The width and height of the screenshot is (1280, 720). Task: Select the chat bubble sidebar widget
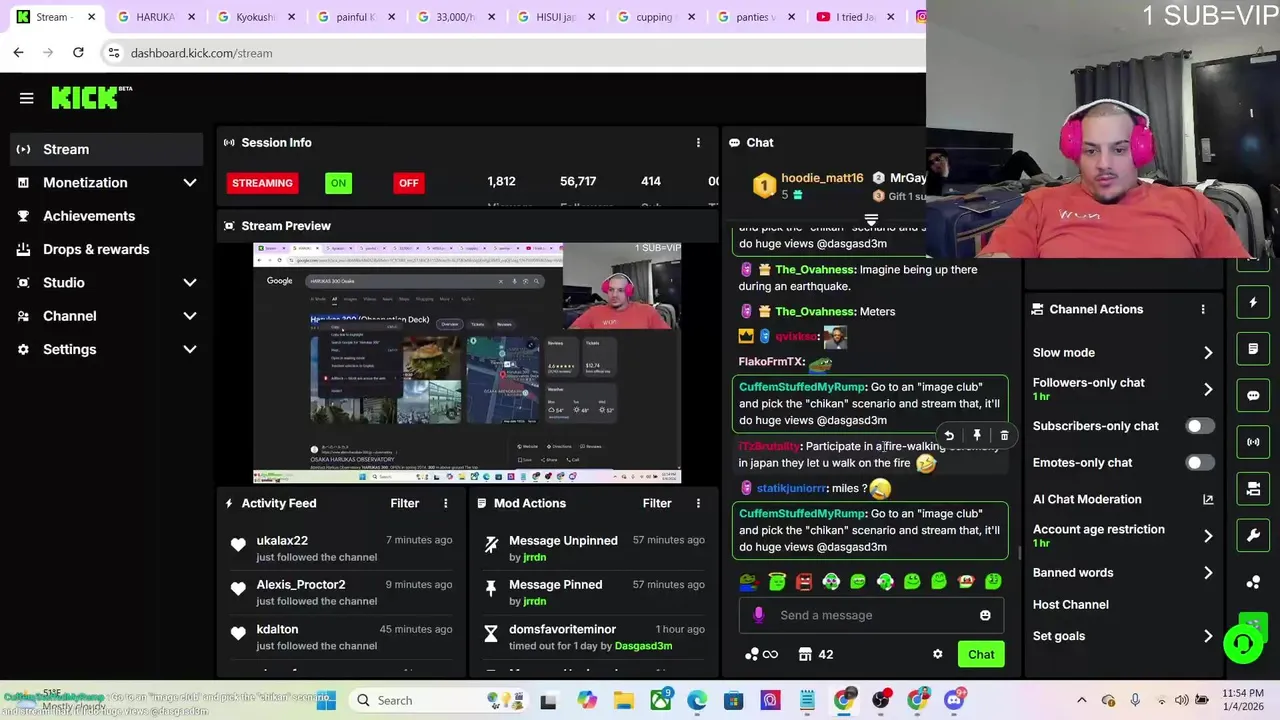pyautogui.click(x=1253, y=395)
